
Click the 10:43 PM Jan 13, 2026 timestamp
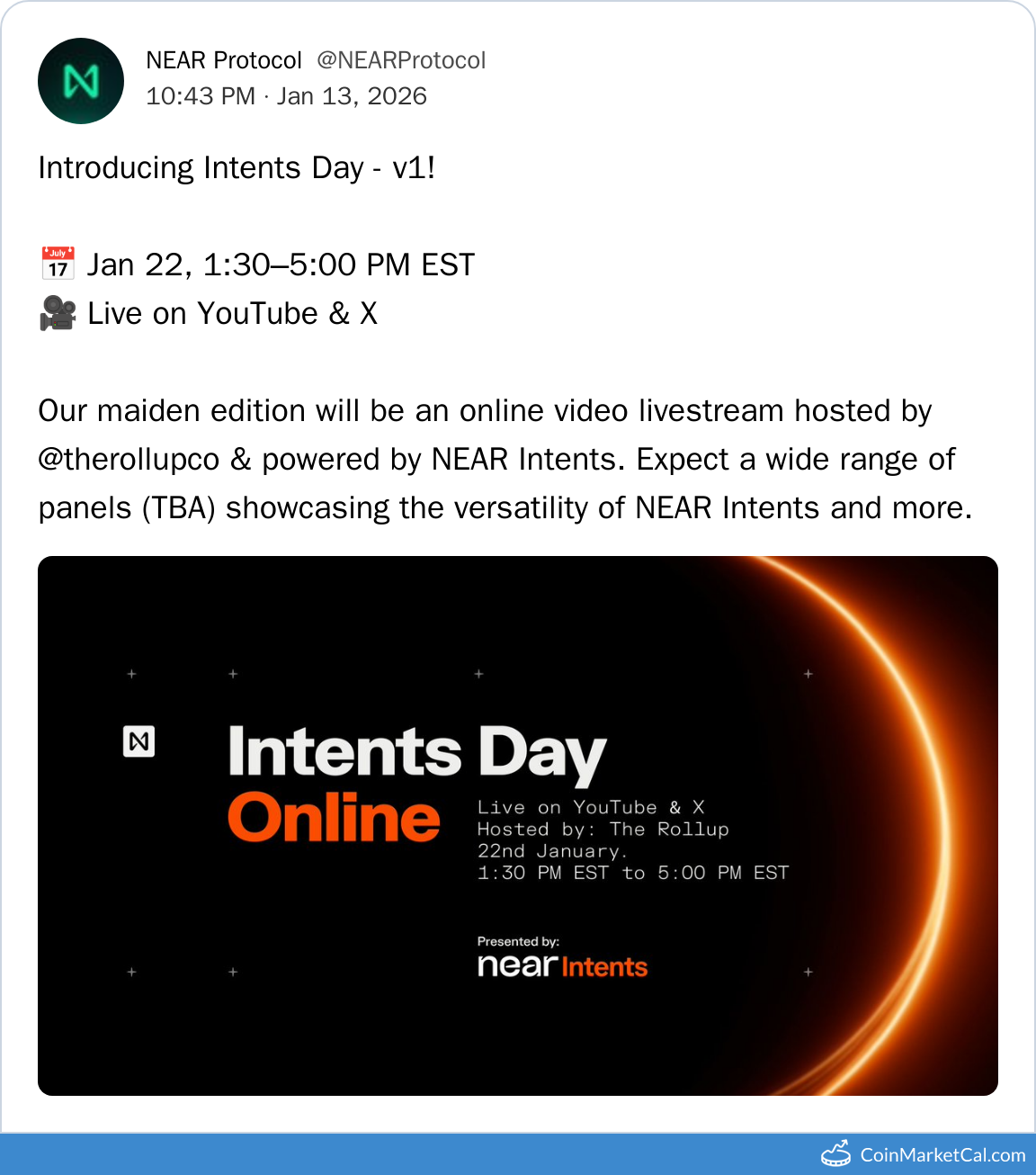(286, 96)
